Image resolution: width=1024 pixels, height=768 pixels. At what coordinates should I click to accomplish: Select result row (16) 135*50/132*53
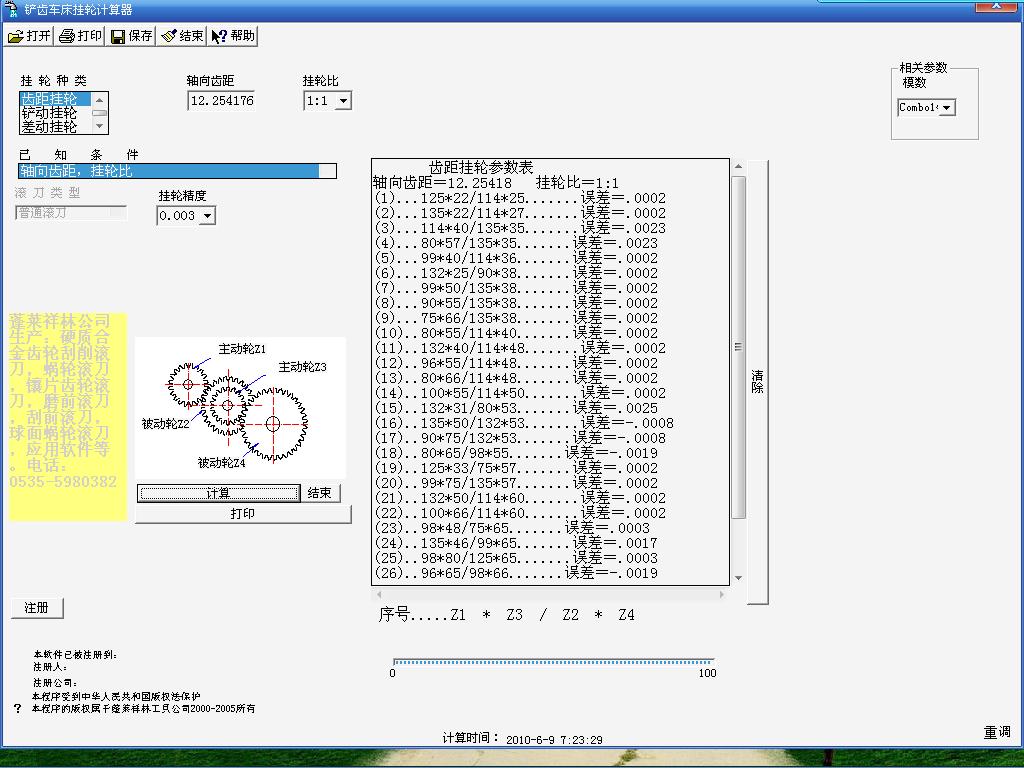(x=524, y=423)
